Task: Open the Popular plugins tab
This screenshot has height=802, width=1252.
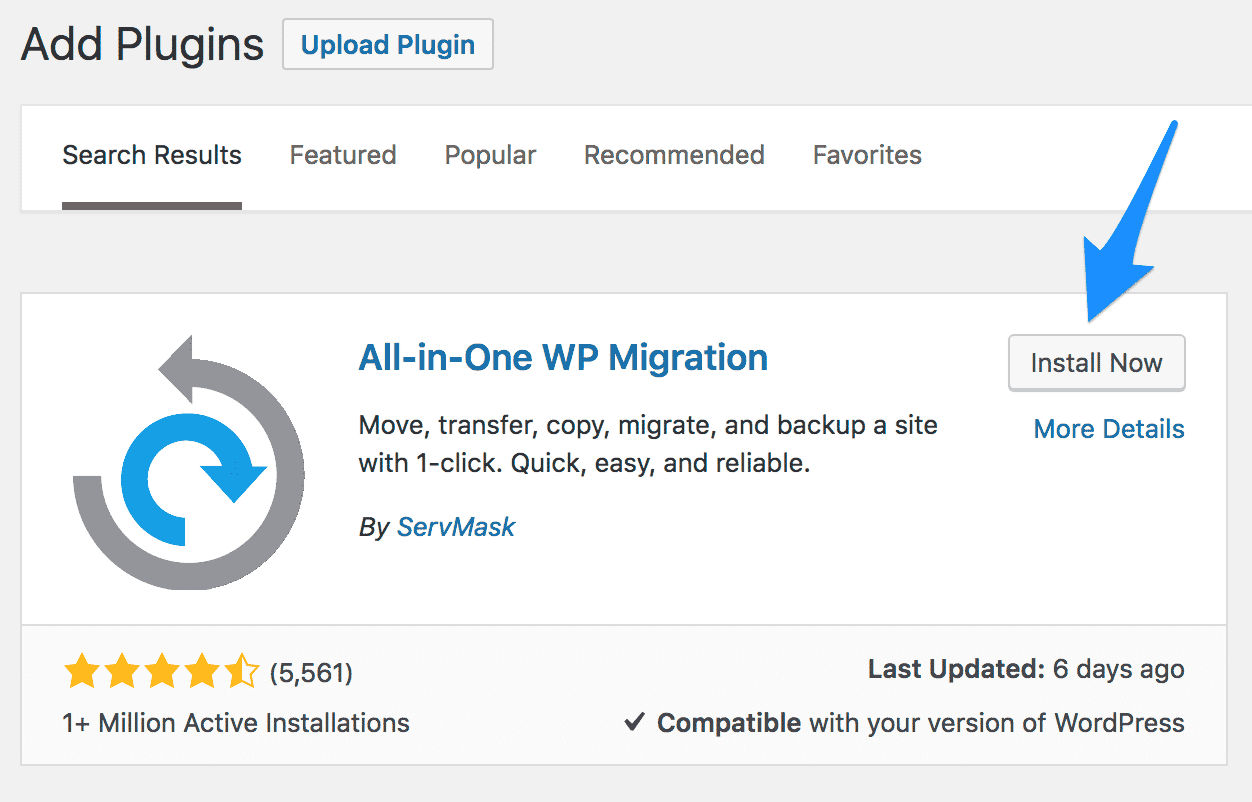Action: click(490, 156)
